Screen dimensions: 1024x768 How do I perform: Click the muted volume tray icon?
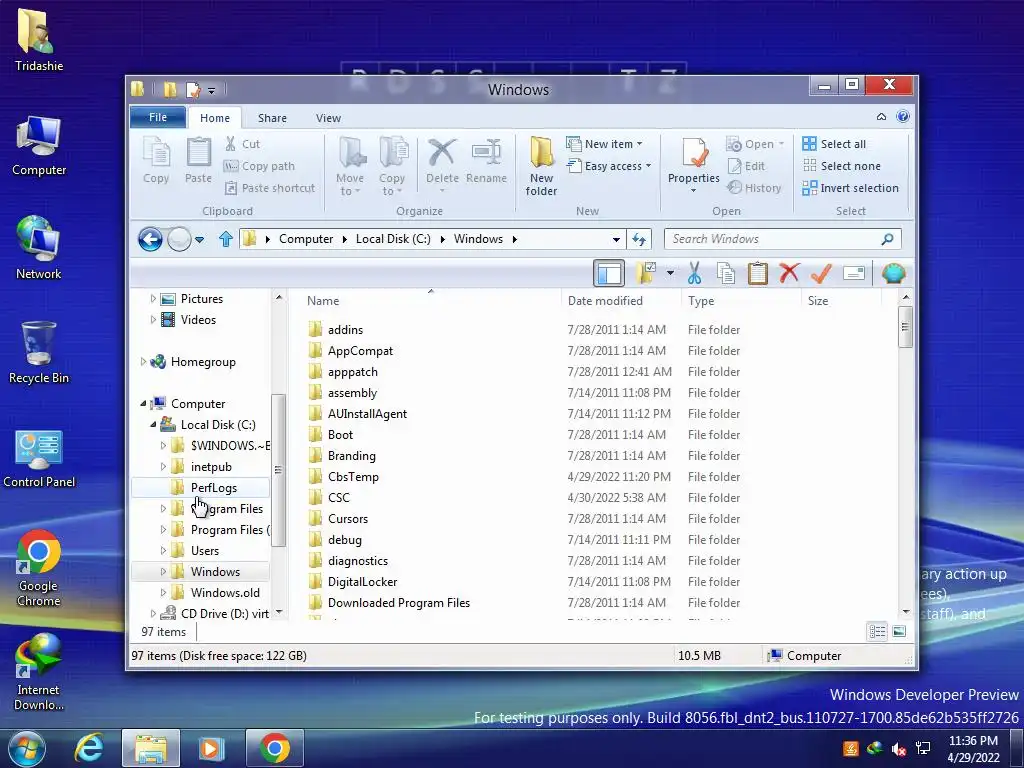[899, 748]
